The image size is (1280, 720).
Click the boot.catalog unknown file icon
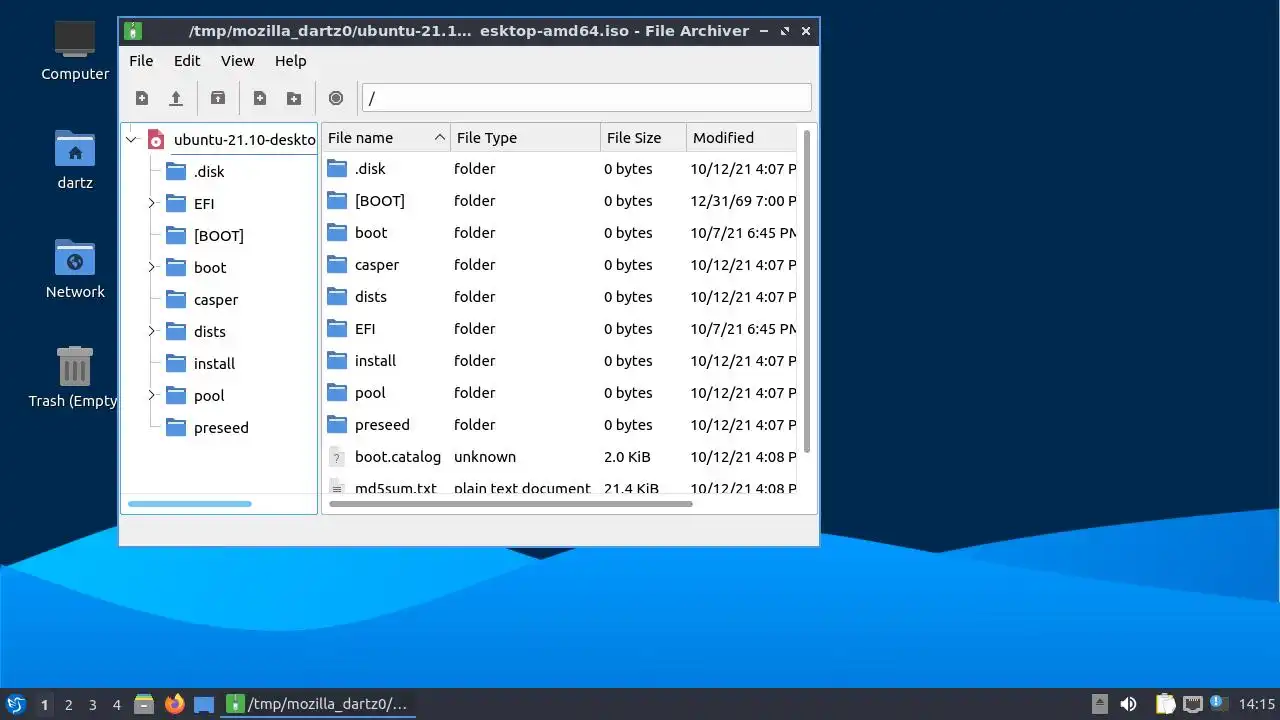point(337,457)
